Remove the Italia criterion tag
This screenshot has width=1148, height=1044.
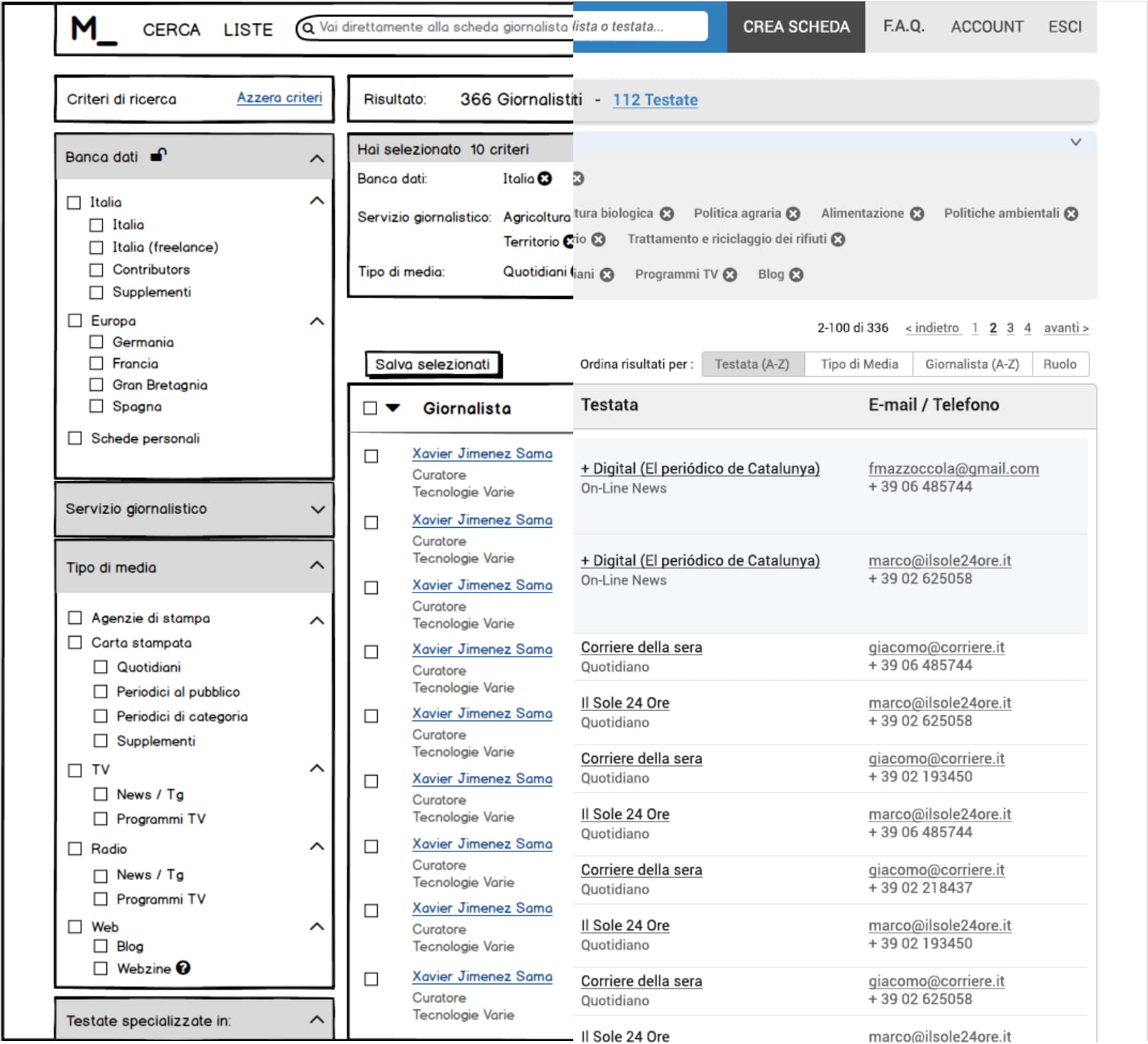[x=545, y=178]
